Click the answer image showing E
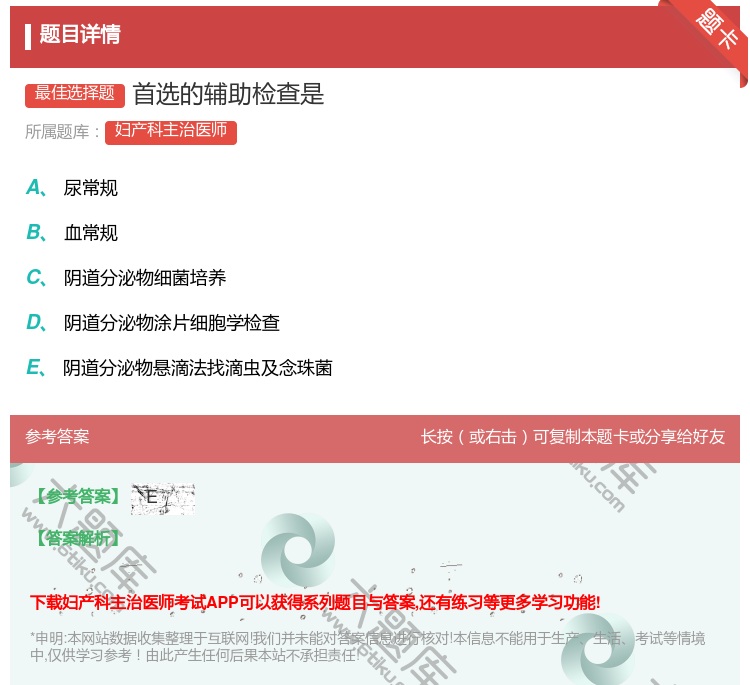The width and height of the screenshot is (750, 685). click(x=163, y=498)
